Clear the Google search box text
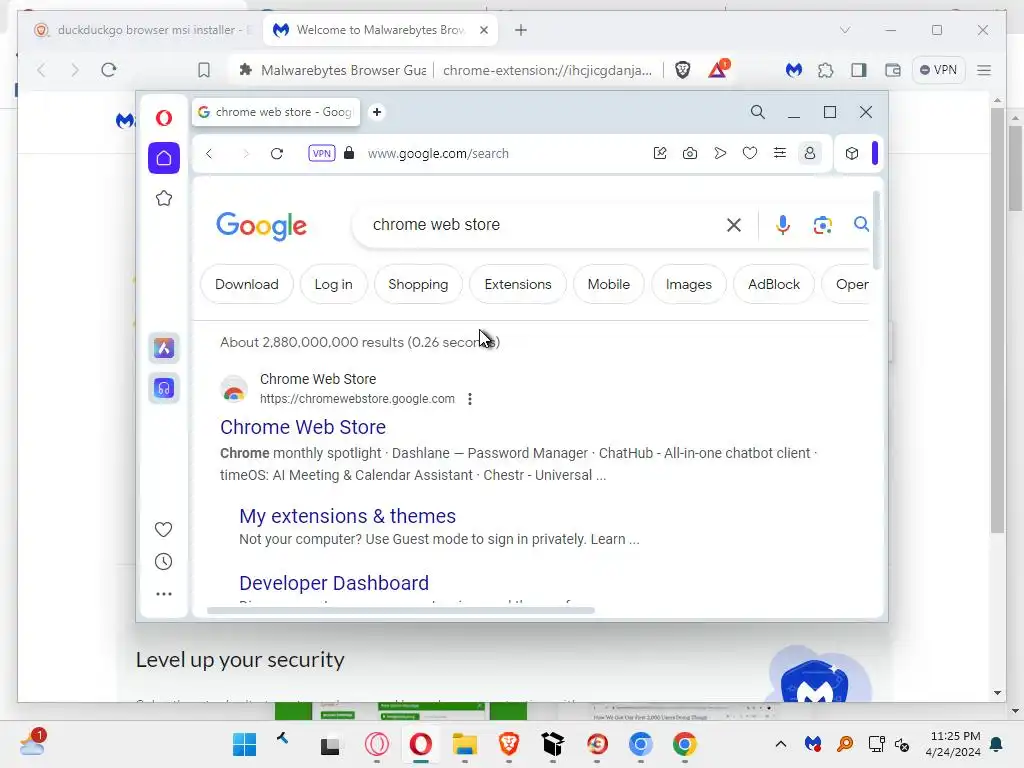1024x768 pixels. (734, 225)
